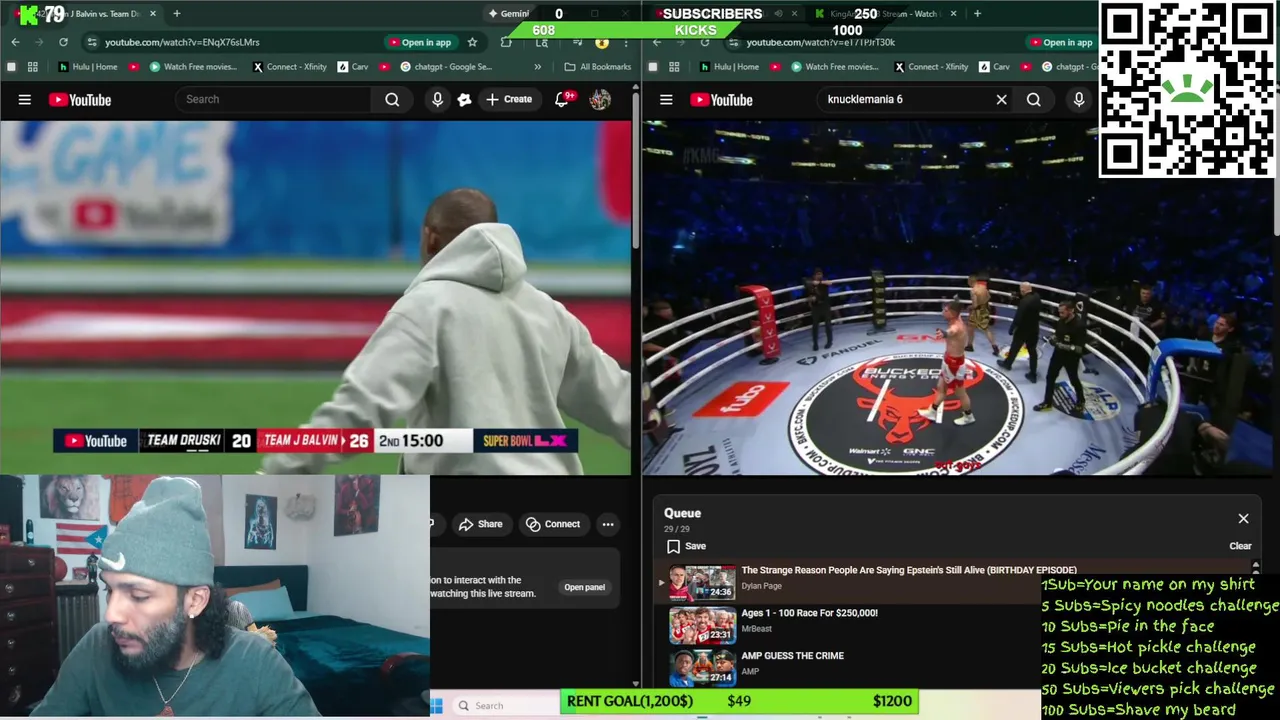Image resolution: width=1280 pixels, height=720 pixels.
Task: Open the Watch Free movies bookmark in the left browser
Action: [193, 67]
